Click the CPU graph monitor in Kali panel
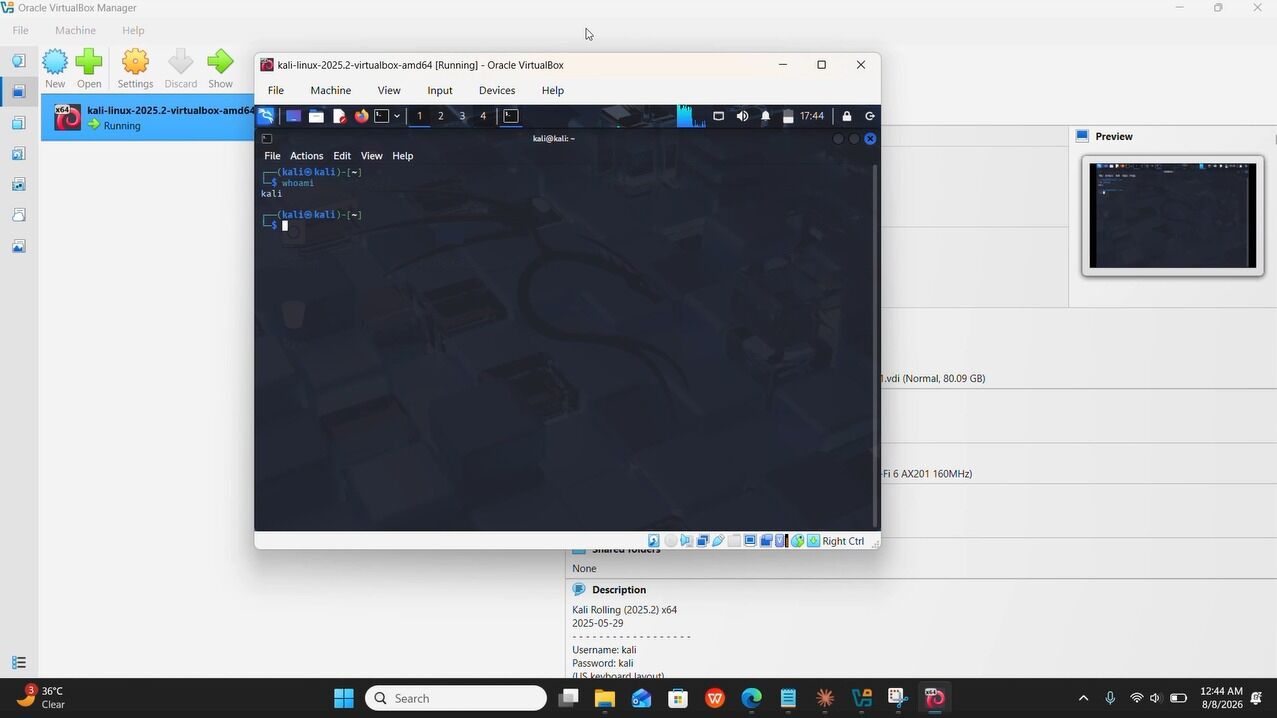The image size is (1277, 718). 691,116
